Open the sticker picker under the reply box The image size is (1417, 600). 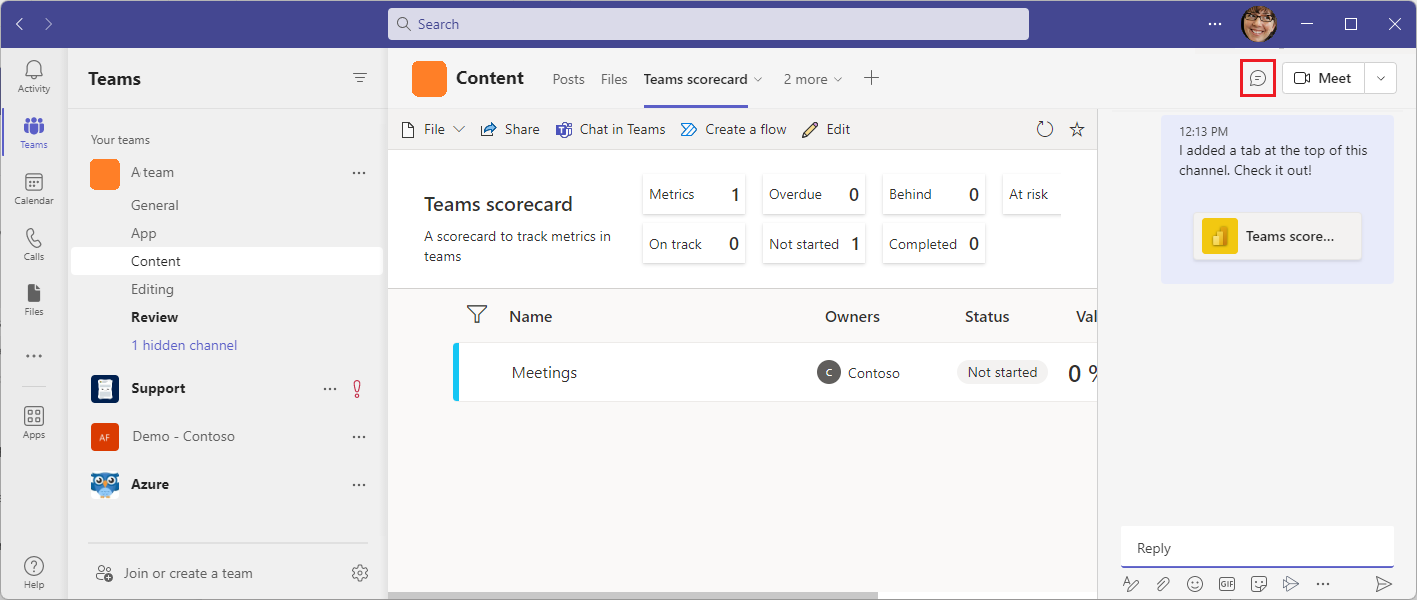point(1259,584)
